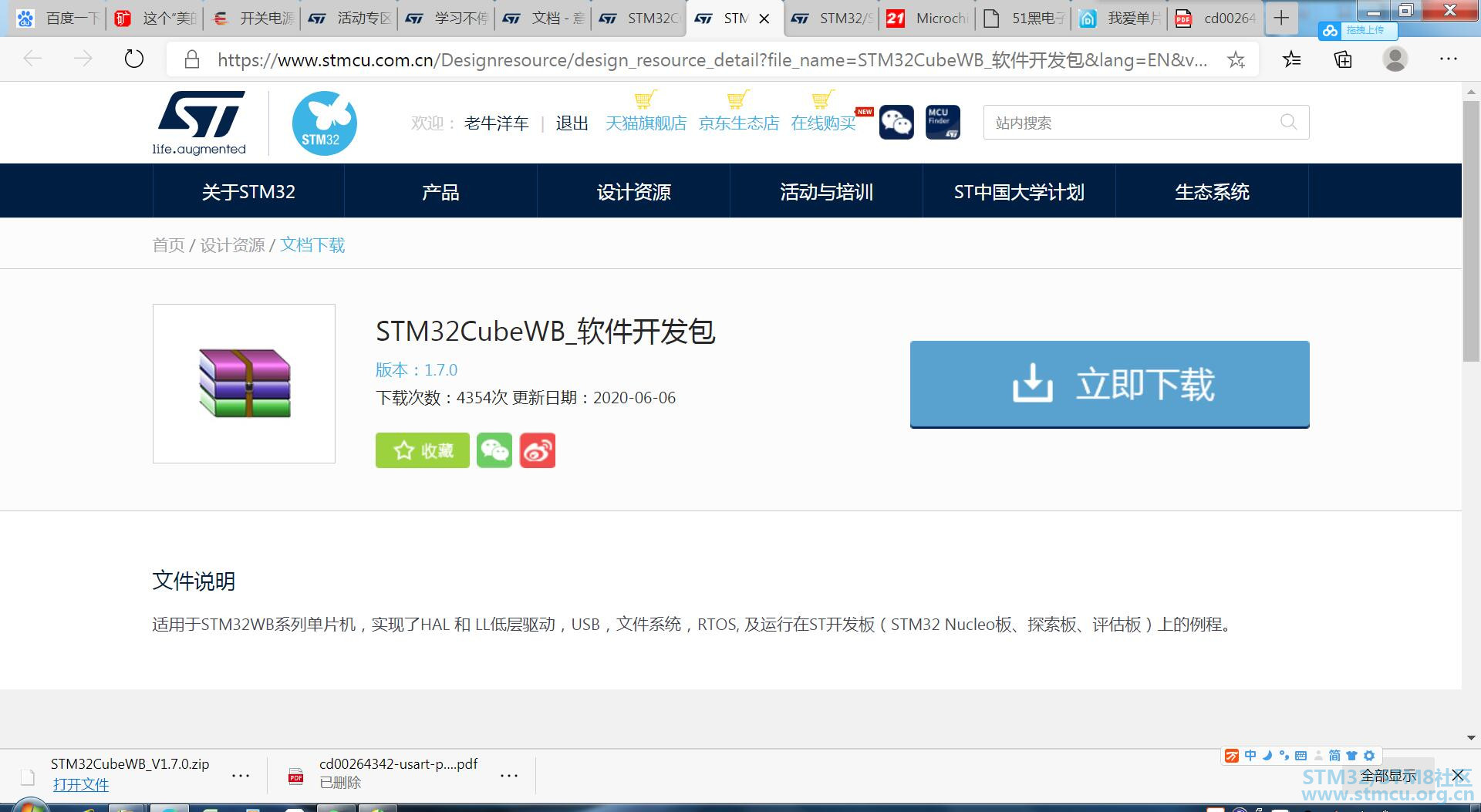Click the page vertical scrollbar thumb
1481x812 pixels.
point(1471,231)
